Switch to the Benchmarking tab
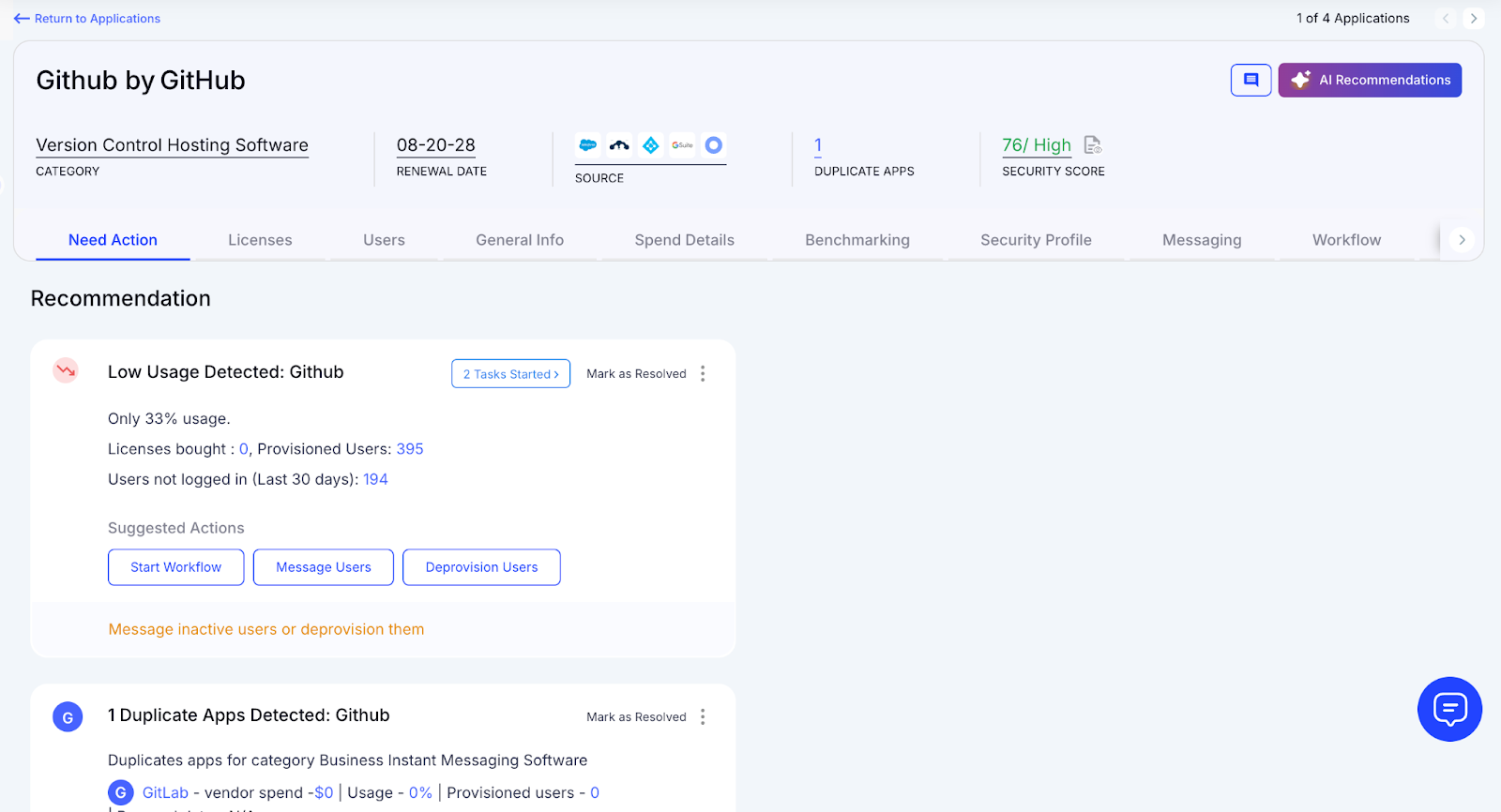The height and width of the screenshot is (812, 1501). (x=857, y=240)
